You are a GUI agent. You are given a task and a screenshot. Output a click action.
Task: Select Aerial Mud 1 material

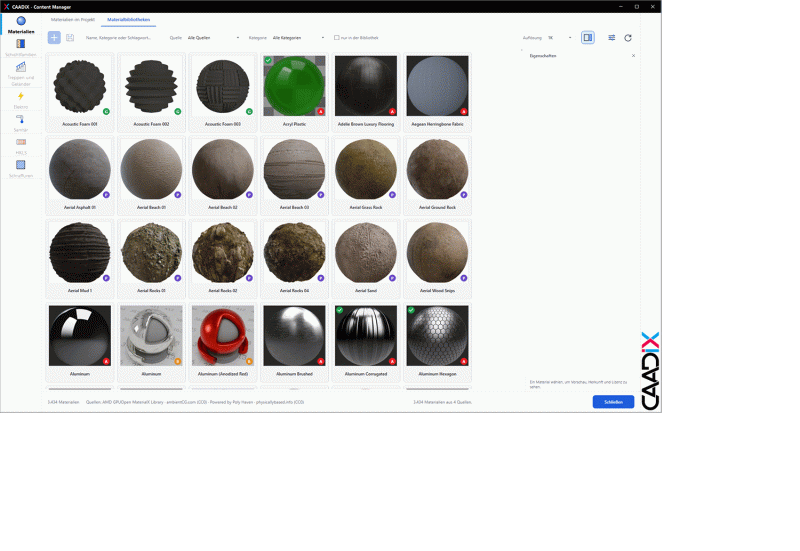(x=80, y=259)
